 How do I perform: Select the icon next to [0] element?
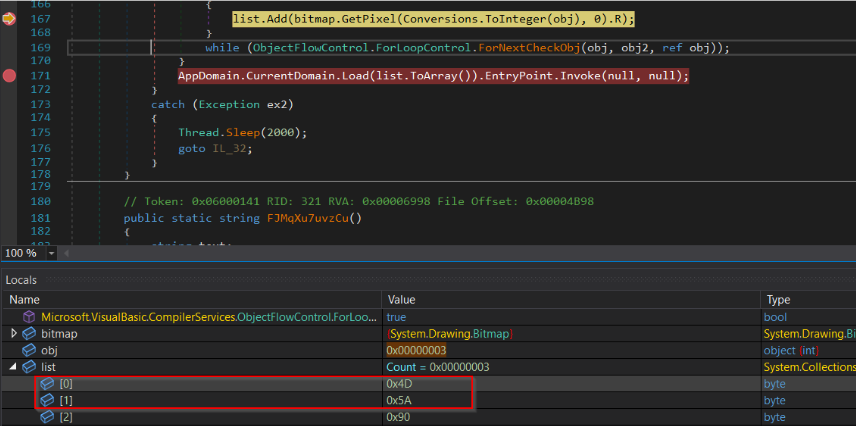47,384
